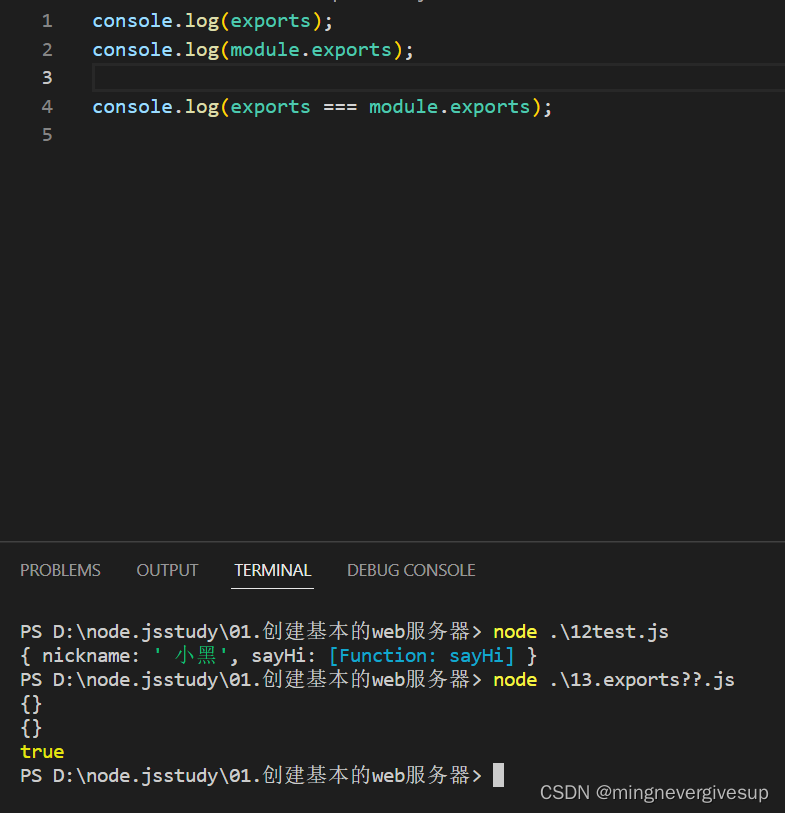This screenshot has width=785, height=813.
Task: Click line number 5 in the gutter
Action: [47, 135]
